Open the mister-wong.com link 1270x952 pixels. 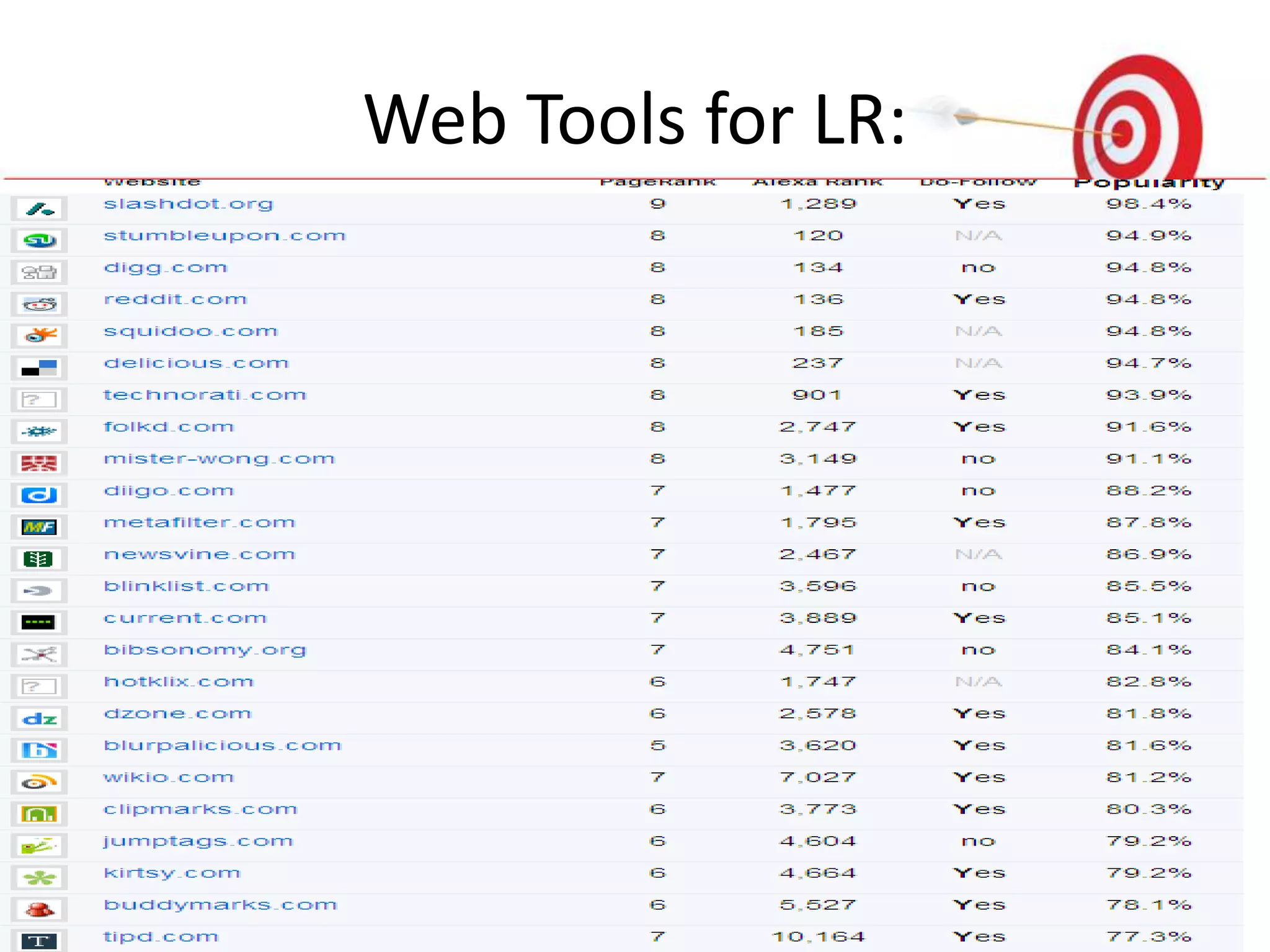tap(219, 459)
